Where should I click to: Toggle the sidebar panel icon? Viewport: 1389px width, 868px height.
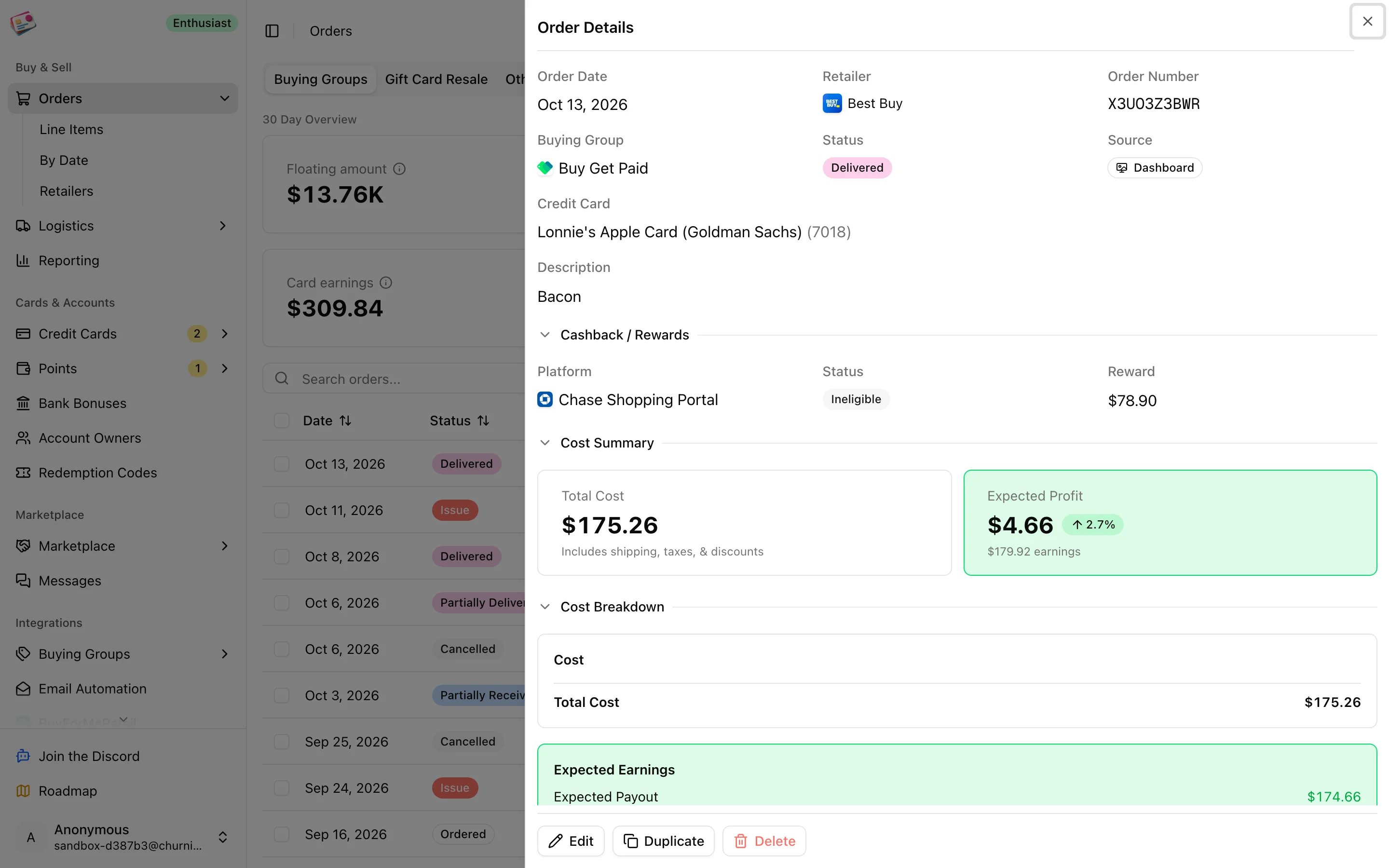272,31
